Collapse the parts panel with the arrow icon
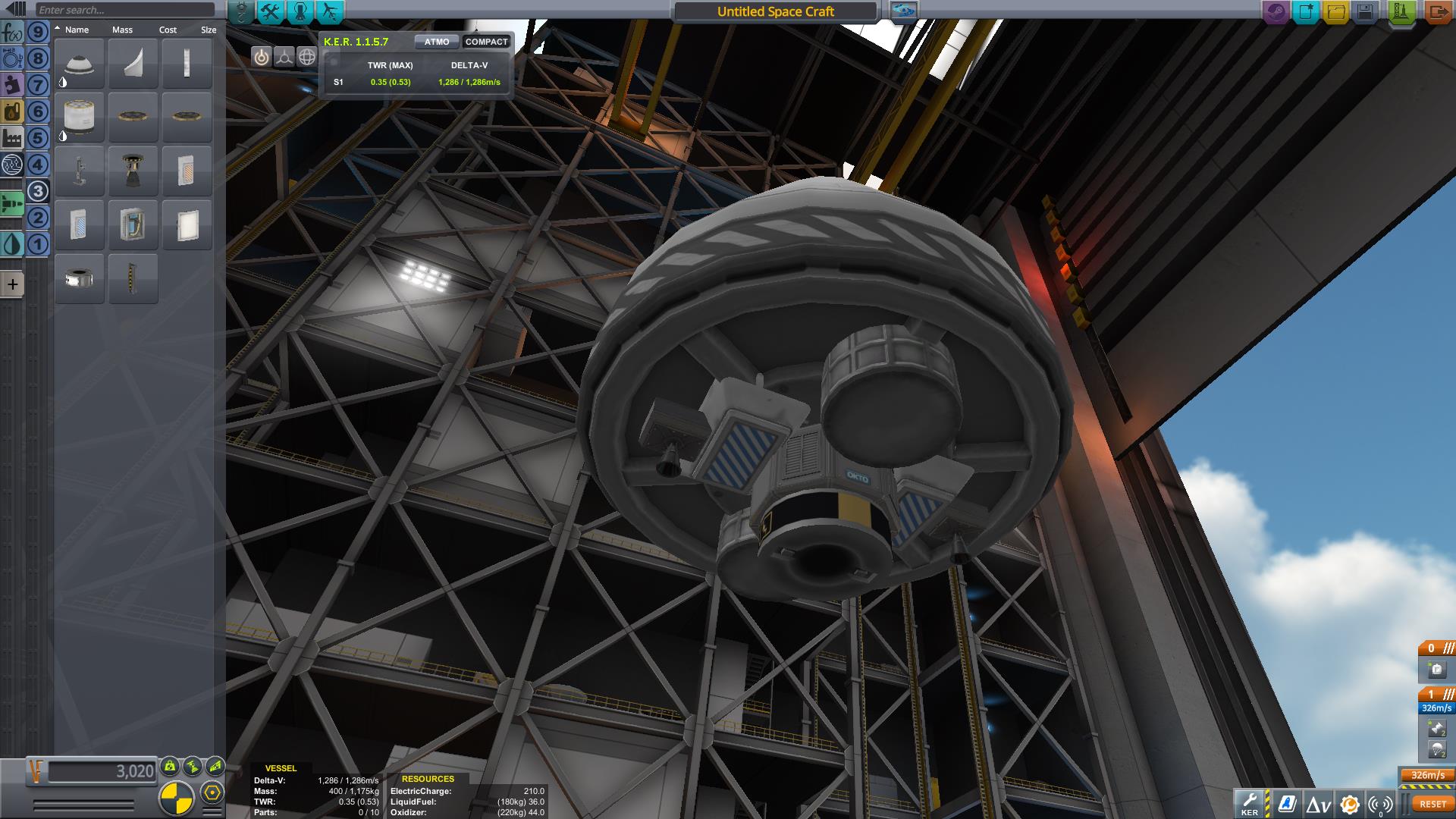The width and height of the screenshot is (1456, 819). tap(15, 10)
